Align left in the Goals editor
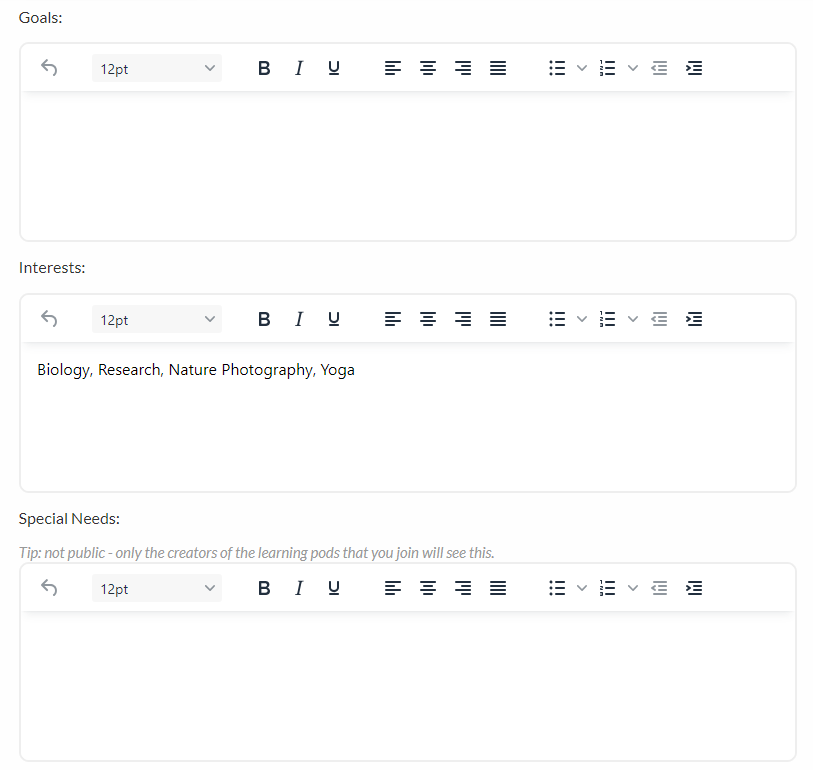The image size is (813, 770). (393, 68)
